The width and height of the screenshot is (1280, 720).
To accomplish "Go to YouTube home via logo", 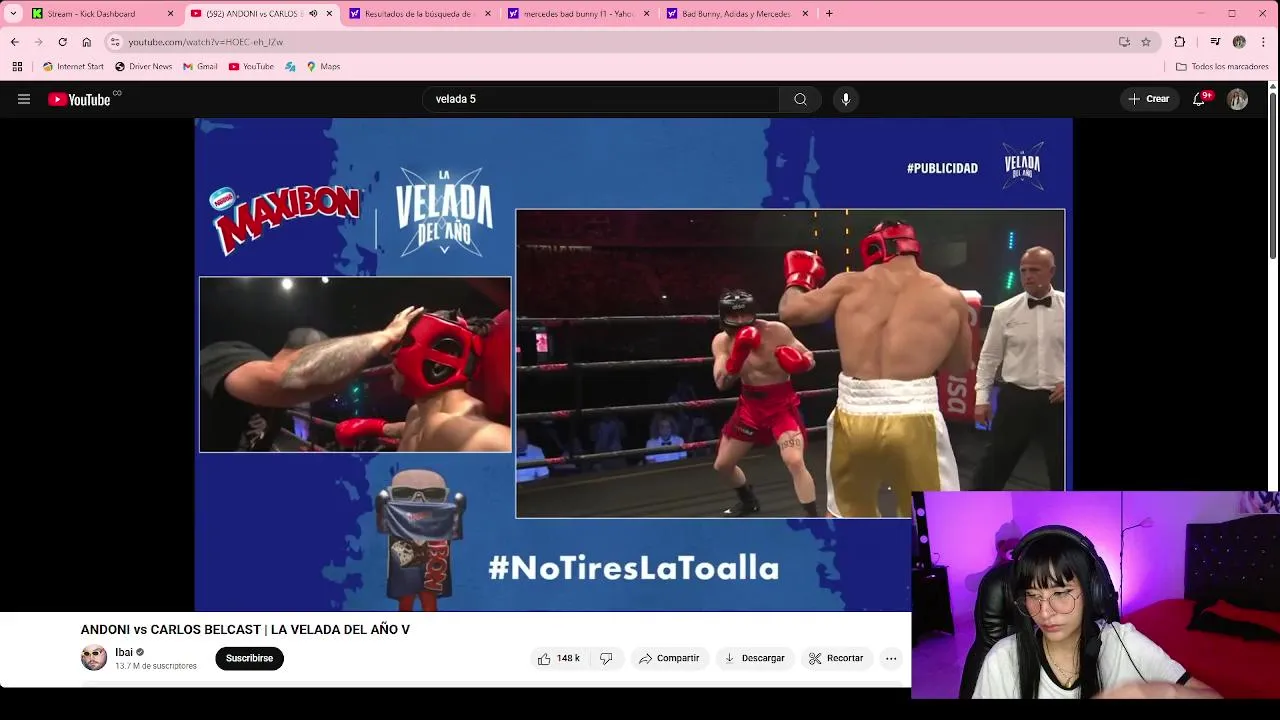I will pos(80,99).
